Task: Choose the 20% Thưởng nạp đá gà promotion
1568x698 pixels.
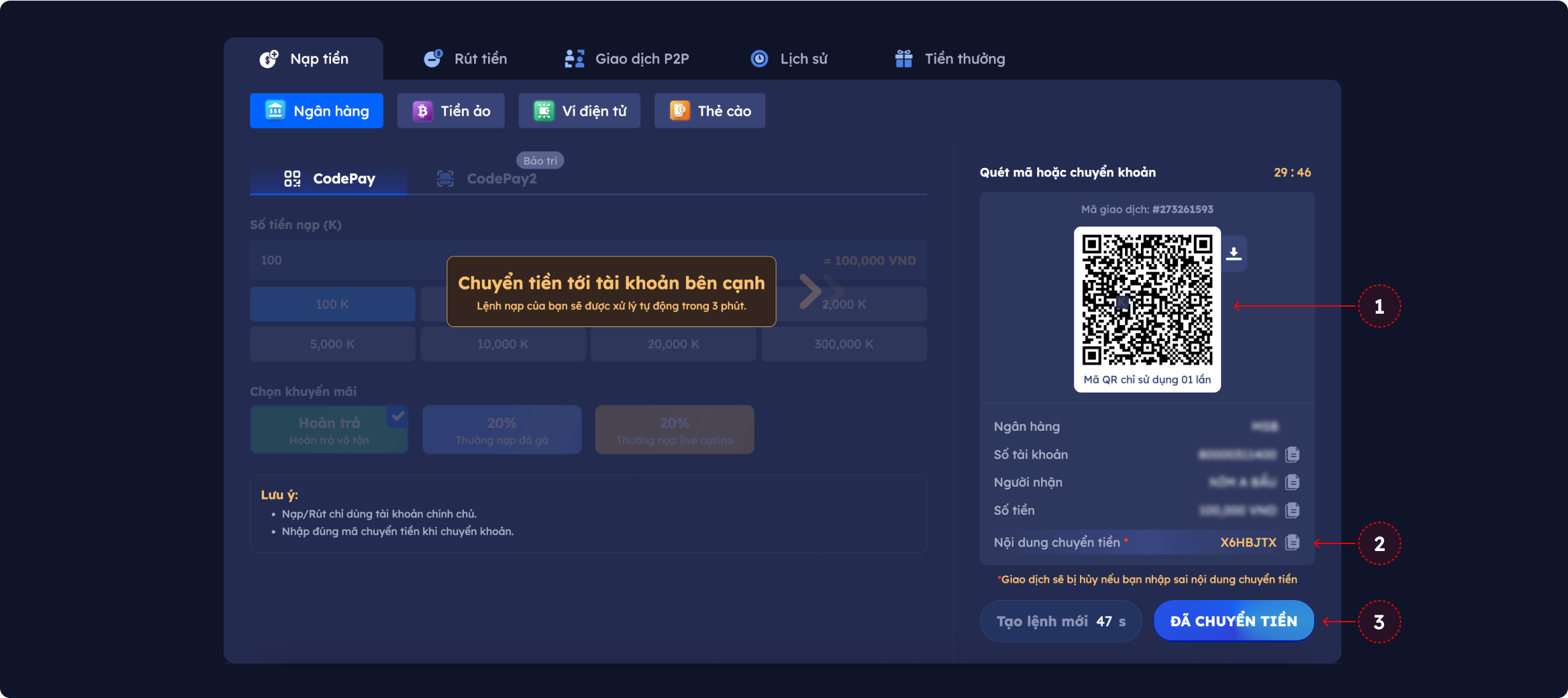Action: [501, 430]
